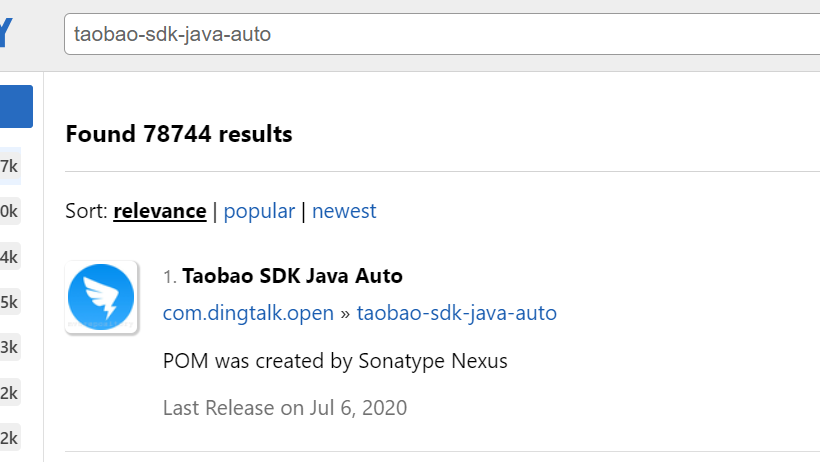Click the Found 78744 results heading
This screenshot has height=462, width=820.
(x=179, y=134)
